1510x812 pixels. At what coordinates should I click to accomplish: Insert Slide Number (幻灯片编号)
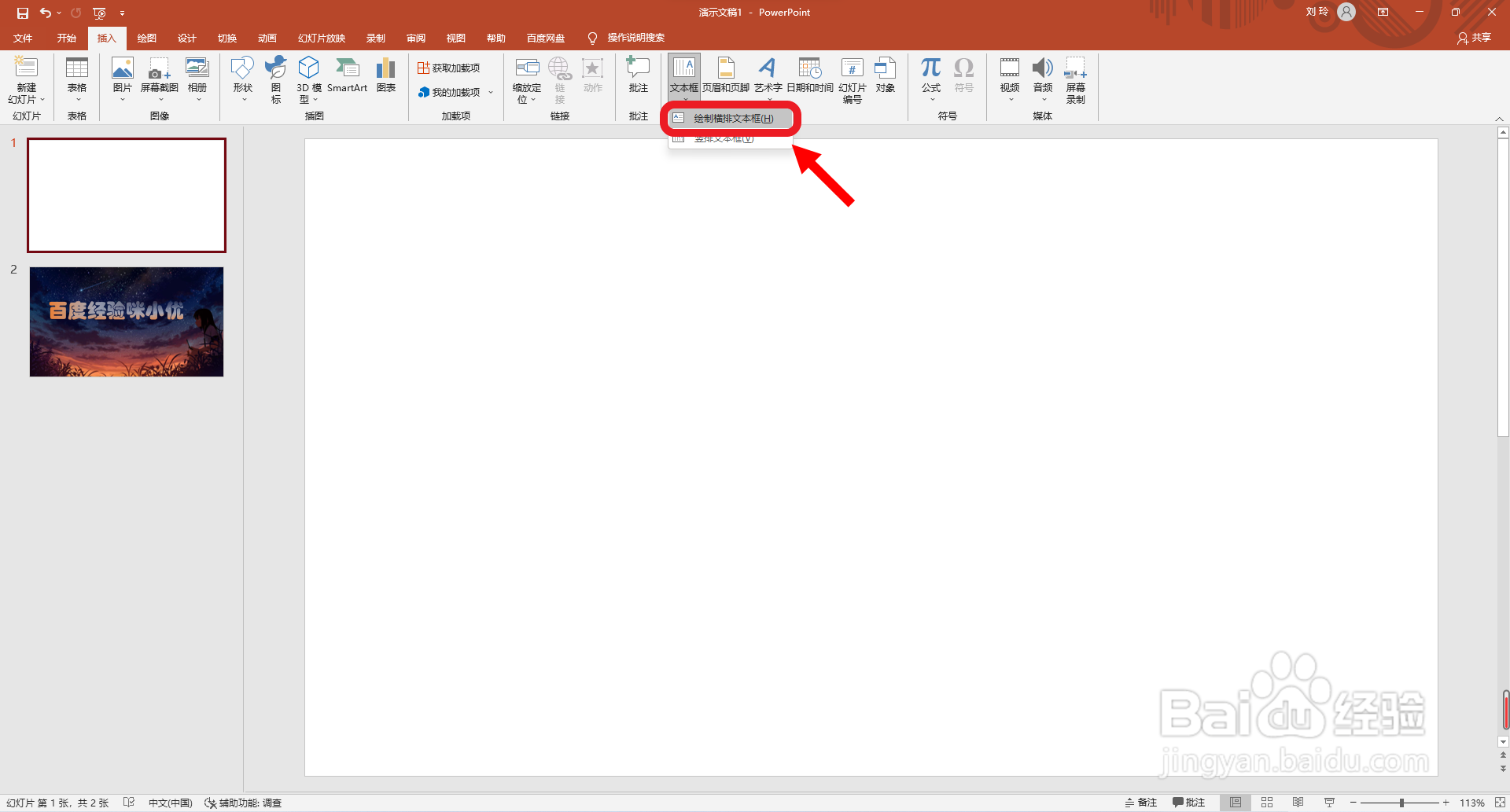[x=853, y=79]
